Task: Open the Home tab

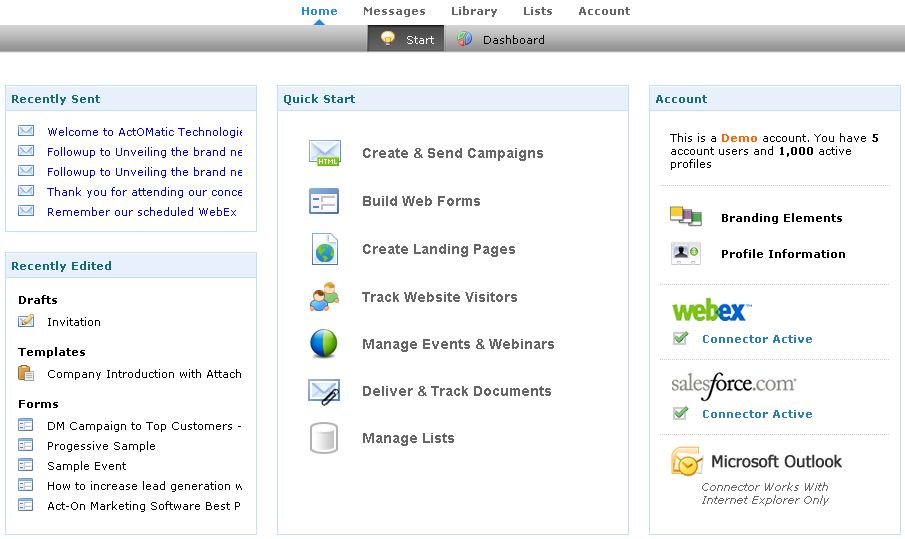Action: coord(319,11)
